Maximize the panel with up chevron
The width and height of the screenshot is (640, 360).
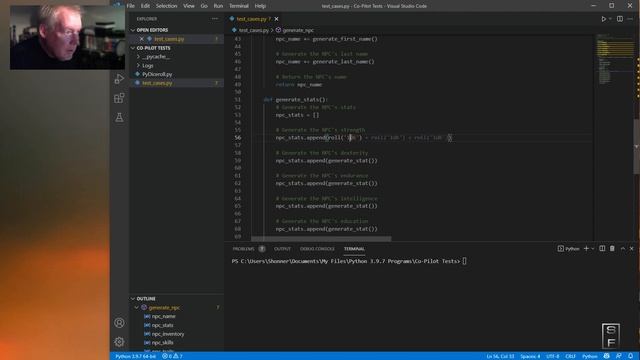tap(622, 249)
